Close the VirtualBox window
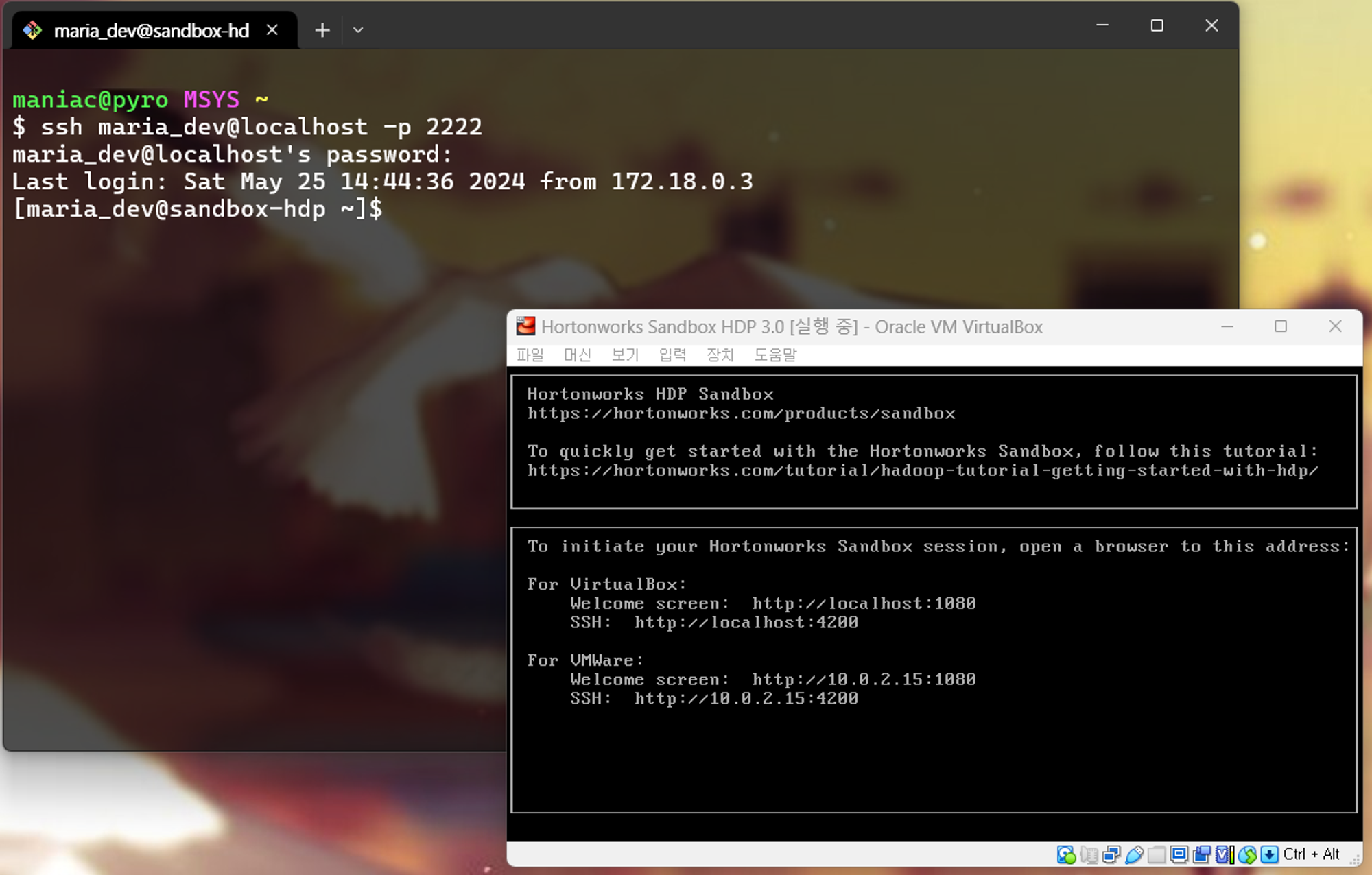The width and height of the screenshot is (1372, 875). [1335, 326]
